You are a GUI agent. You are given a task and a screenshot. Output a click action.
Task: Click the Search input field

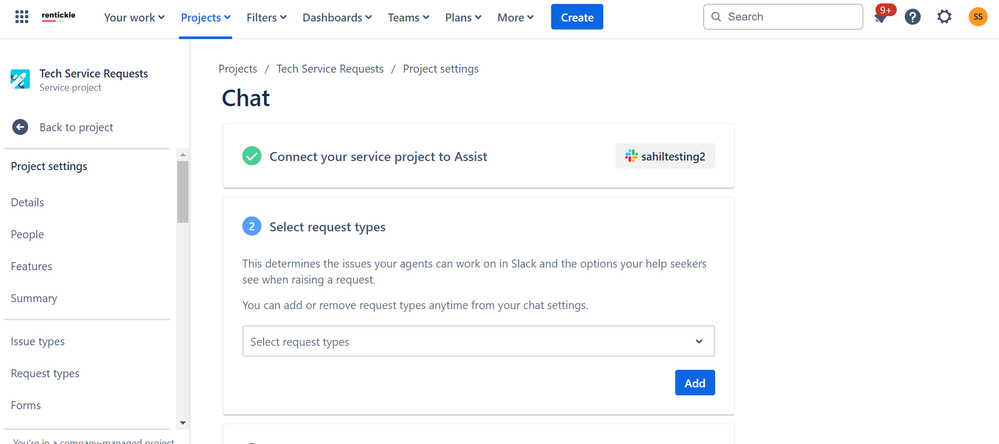coord(783,17)
